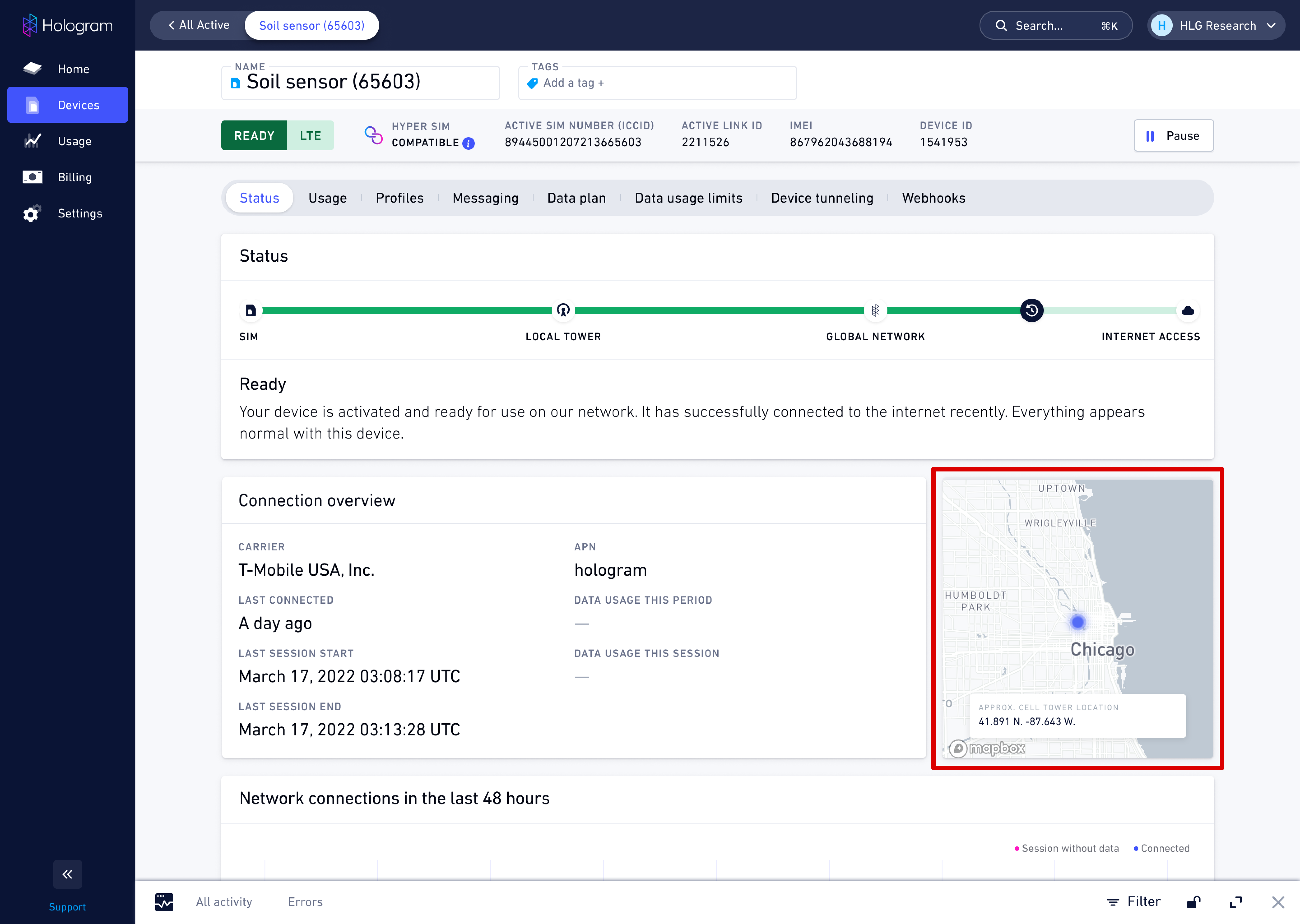Select the Active Link ID 2211526
Viewport: 1300px width, 924px height.
(x=705, y=142)
